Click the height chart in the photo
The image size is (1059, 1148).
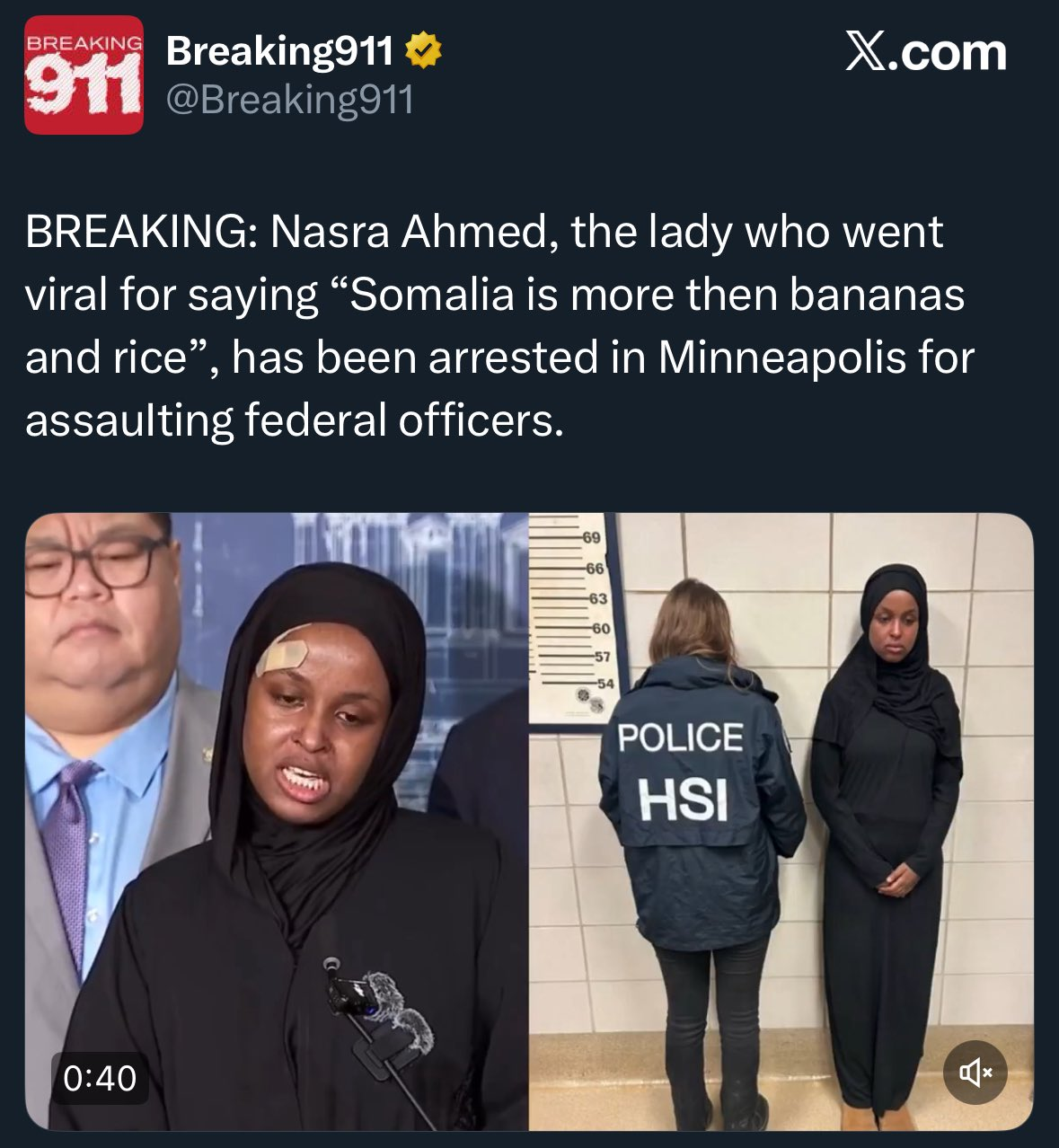572,617
